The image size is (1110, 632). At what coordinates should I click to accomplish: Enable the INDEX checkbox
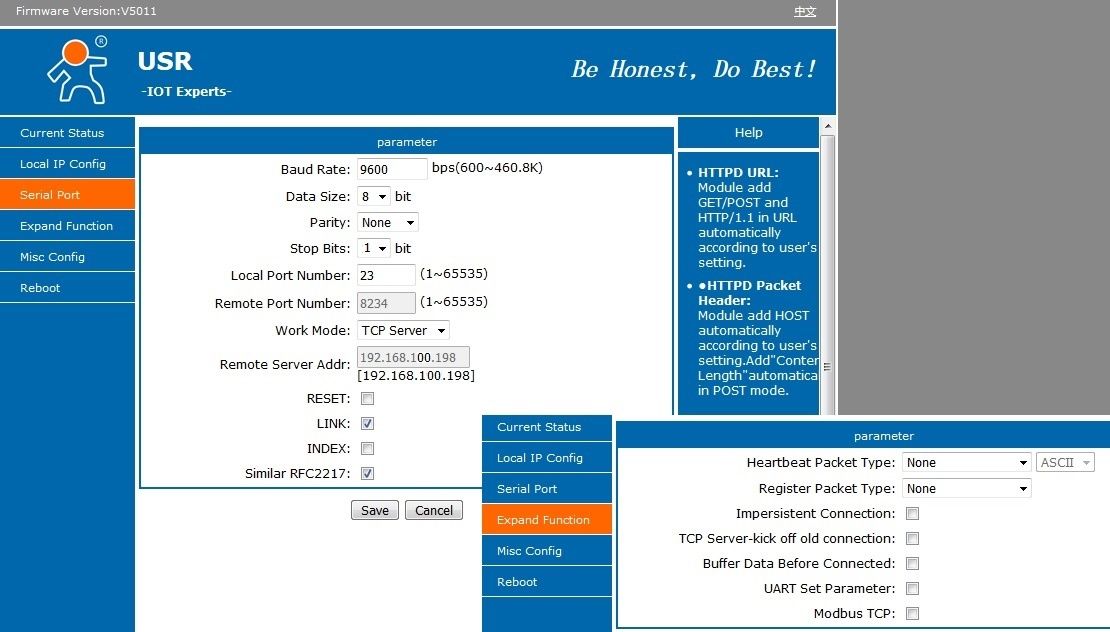367,449
